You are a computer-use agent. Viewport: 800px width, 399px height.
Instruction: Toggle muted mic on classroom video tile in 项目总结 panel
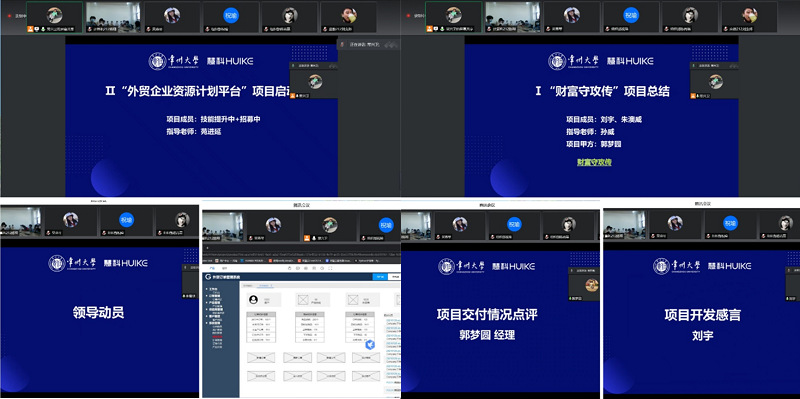[489, 29]
